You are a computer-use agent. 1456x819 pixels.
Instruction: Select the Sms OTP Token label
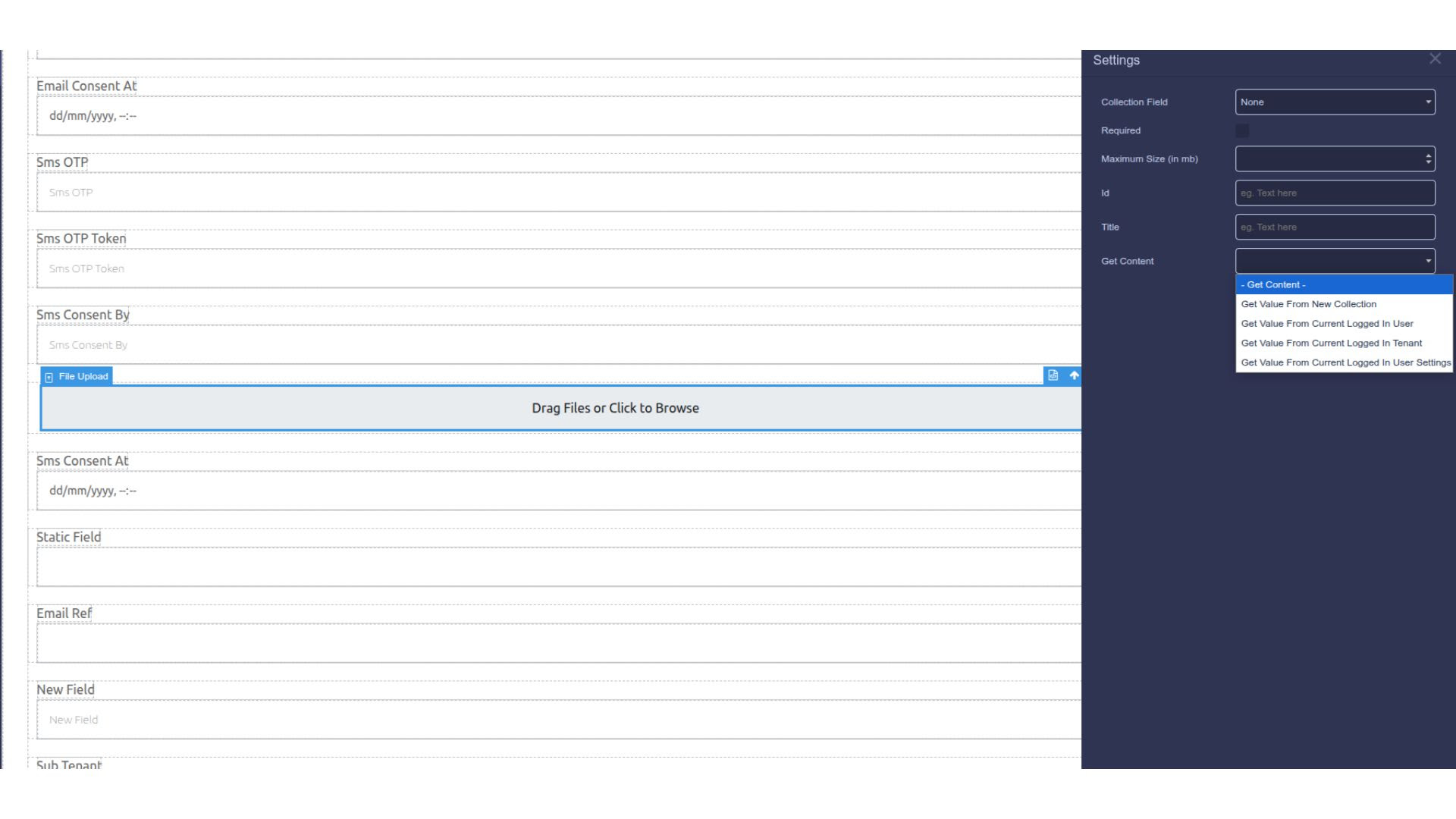click(x=81, y=239)
